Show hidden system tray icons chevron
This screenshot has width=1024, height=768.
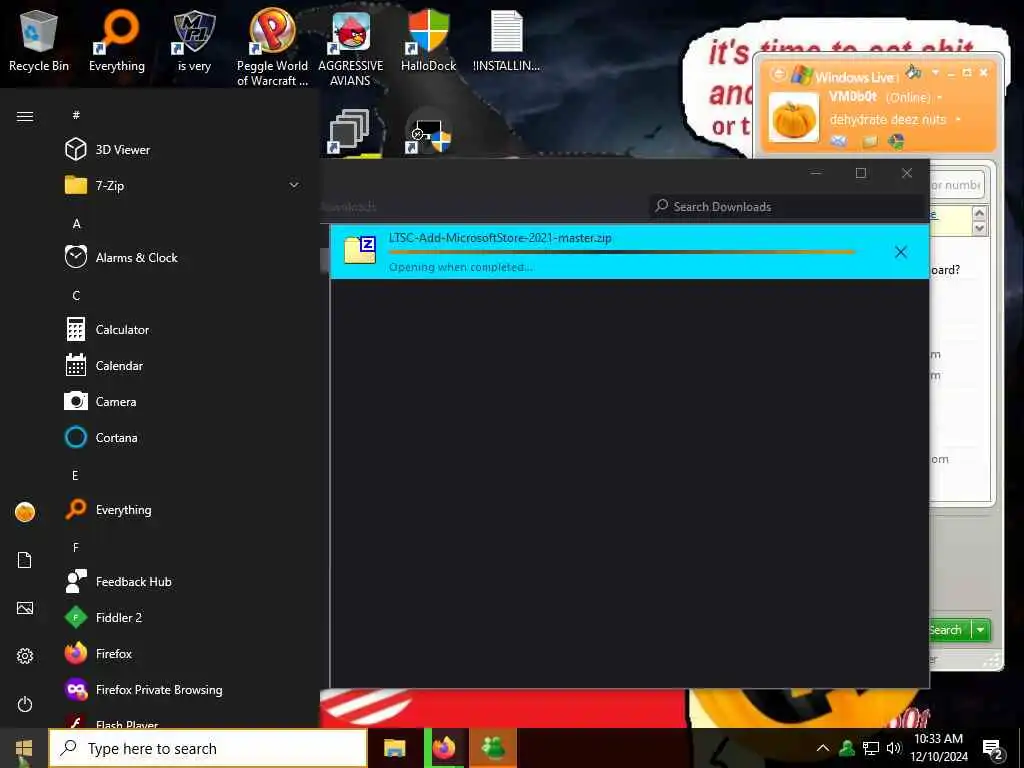(x=823, y=748)
